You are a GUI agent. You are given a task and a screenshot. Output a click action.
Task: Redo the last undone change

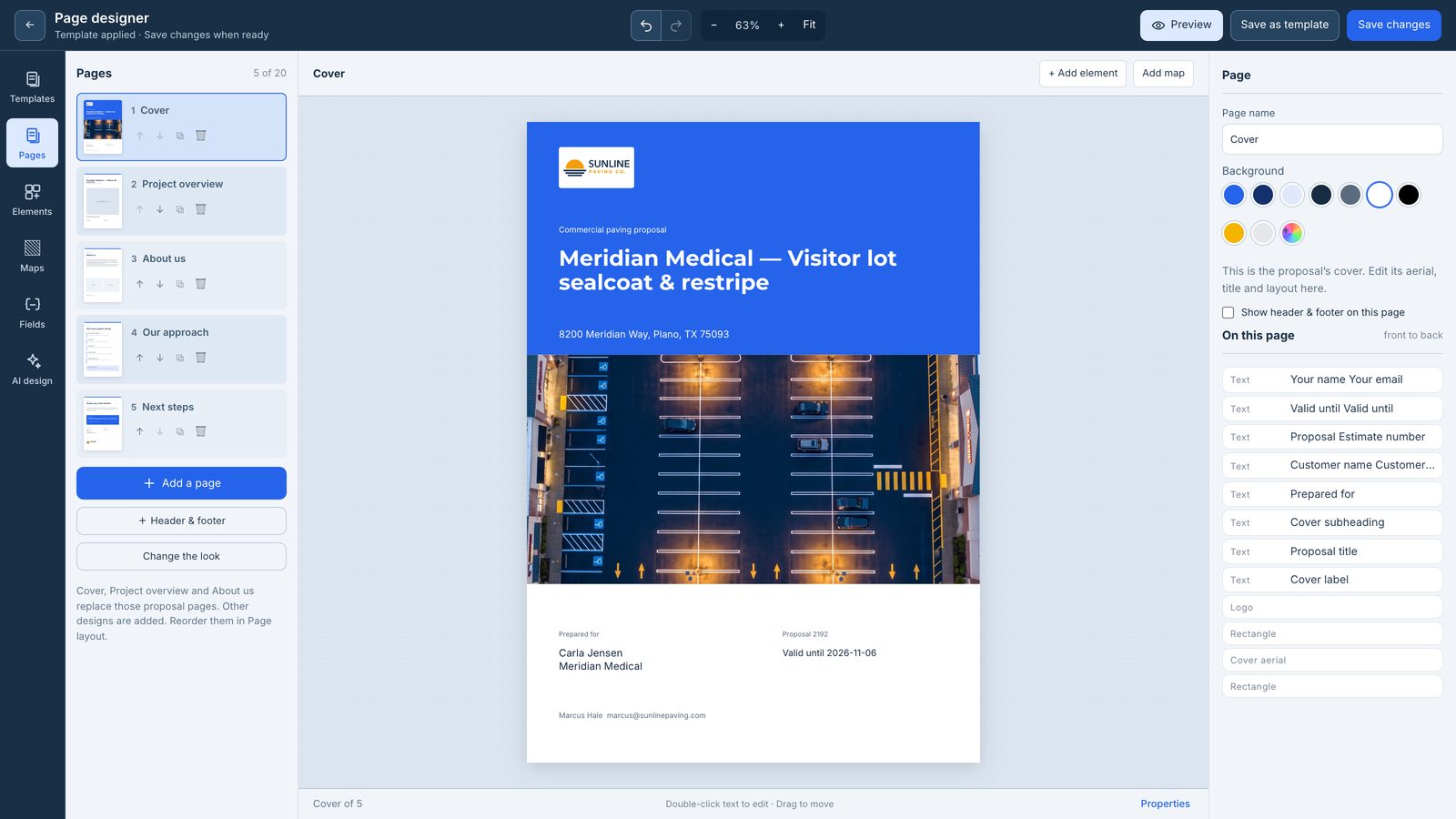coord(676,25)
